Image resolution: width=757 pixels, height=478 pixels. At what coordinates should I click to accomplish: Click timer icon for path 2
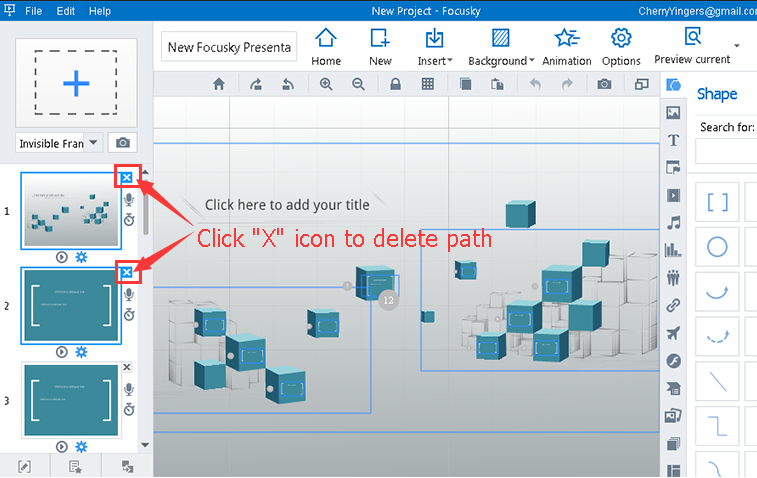[x=129, y=315]
